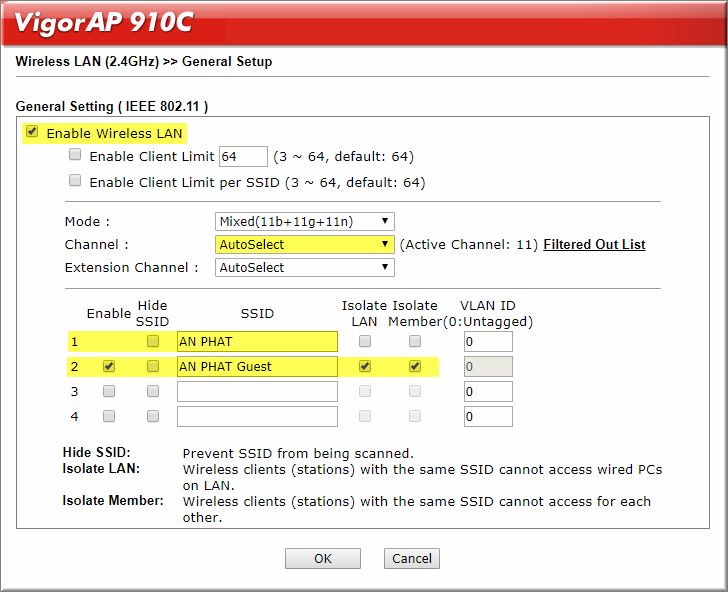Click the VigorAP 910C logo
Viewport: 728px width, 592px height.
coord(104,23)
